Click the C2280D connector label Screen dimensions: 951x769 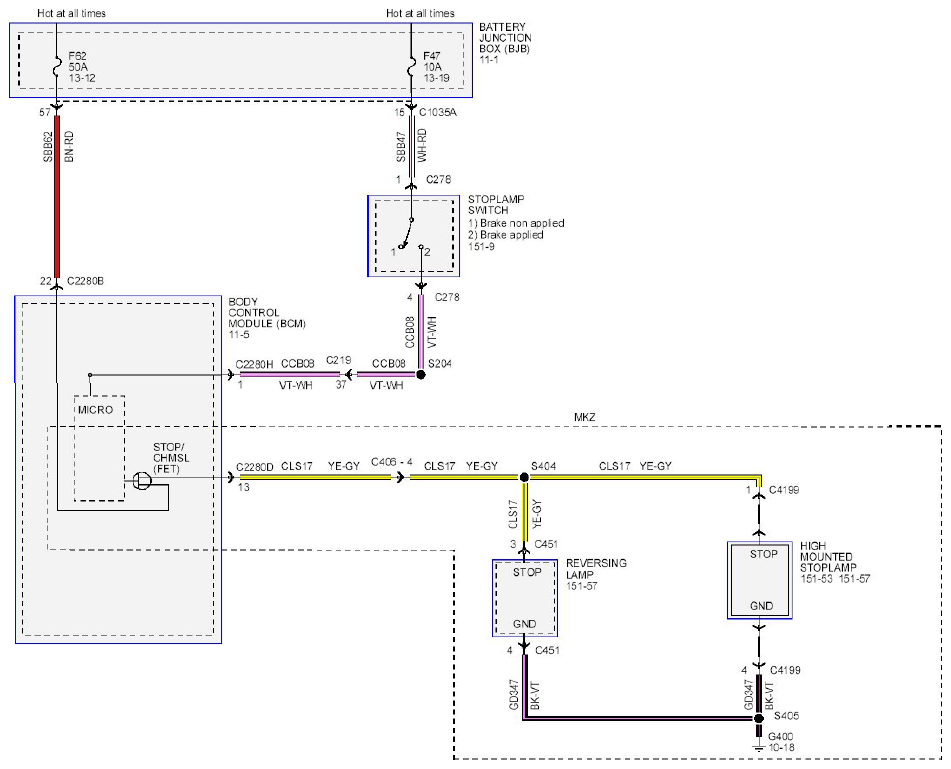[255, 467]
